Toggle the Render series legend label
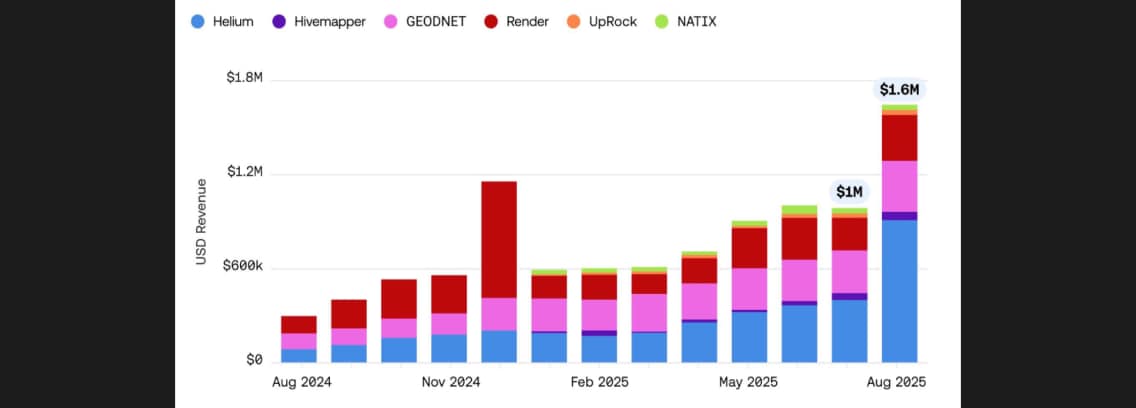Screen dimensions: 1136x408 pos(528,21)
